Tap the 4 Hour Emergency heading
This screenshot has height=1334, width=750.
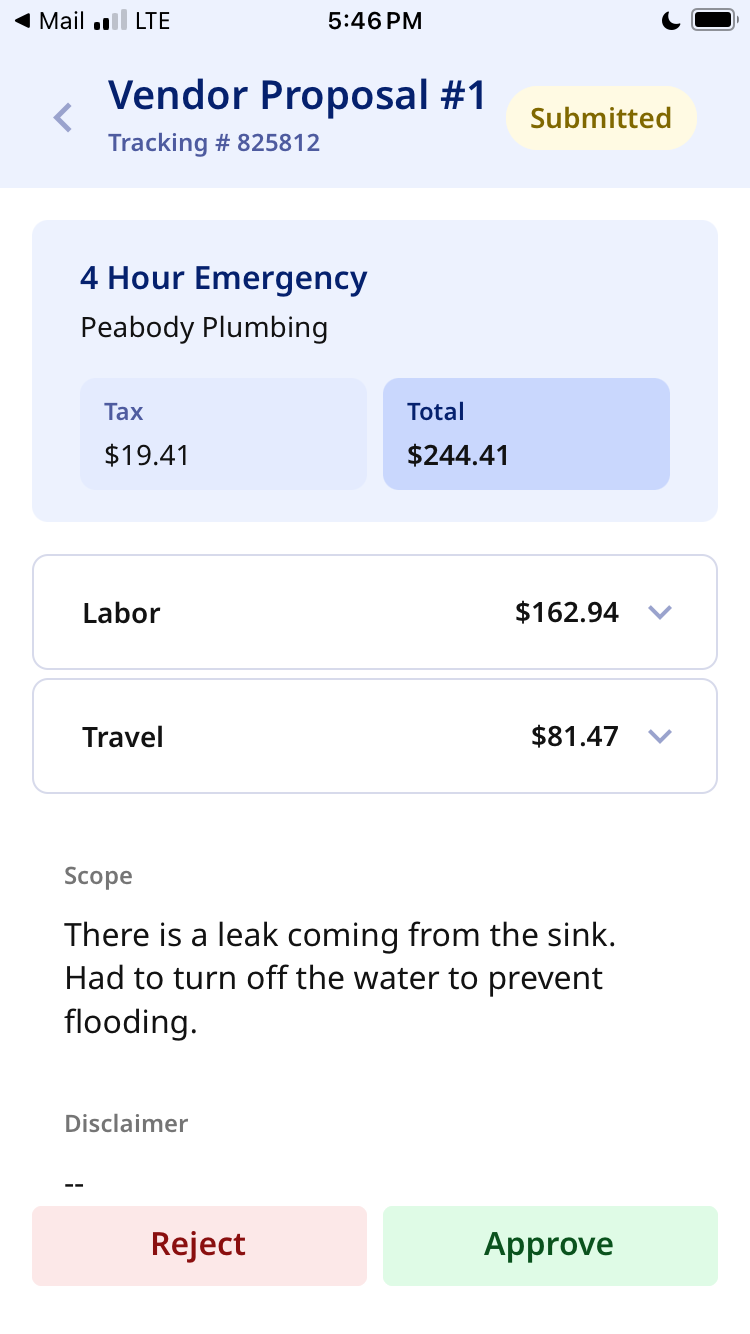[x=224, y=278]
